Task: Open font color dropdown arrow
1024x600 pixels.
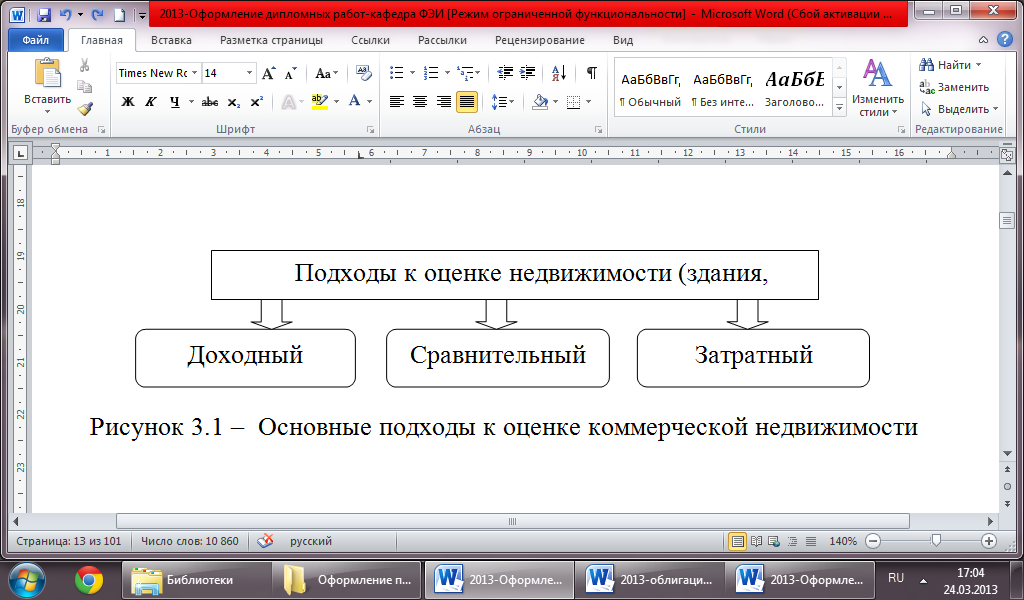Action: pos(369,102)
